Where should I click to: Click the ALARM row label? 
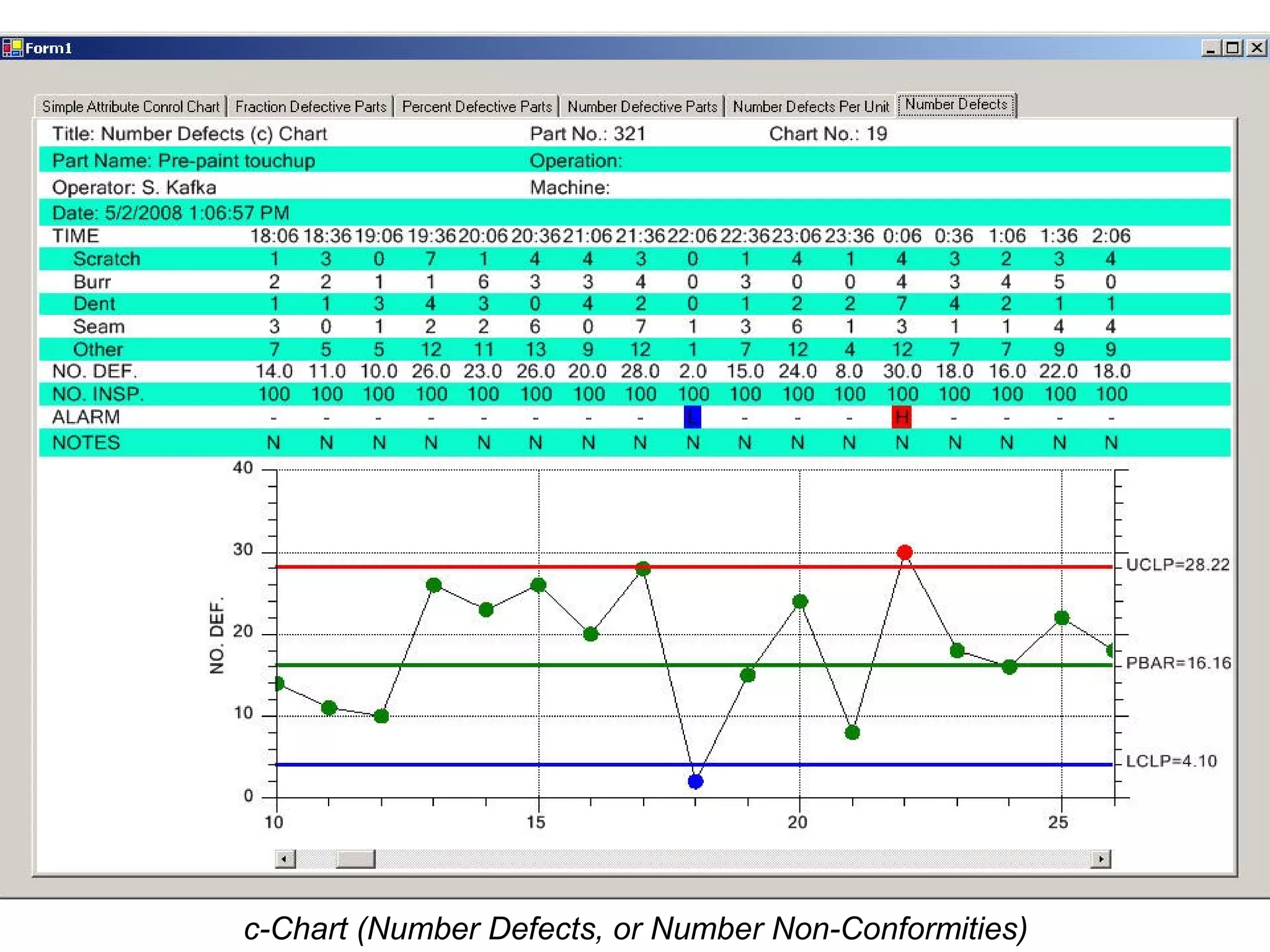click(x=86, y=417)
